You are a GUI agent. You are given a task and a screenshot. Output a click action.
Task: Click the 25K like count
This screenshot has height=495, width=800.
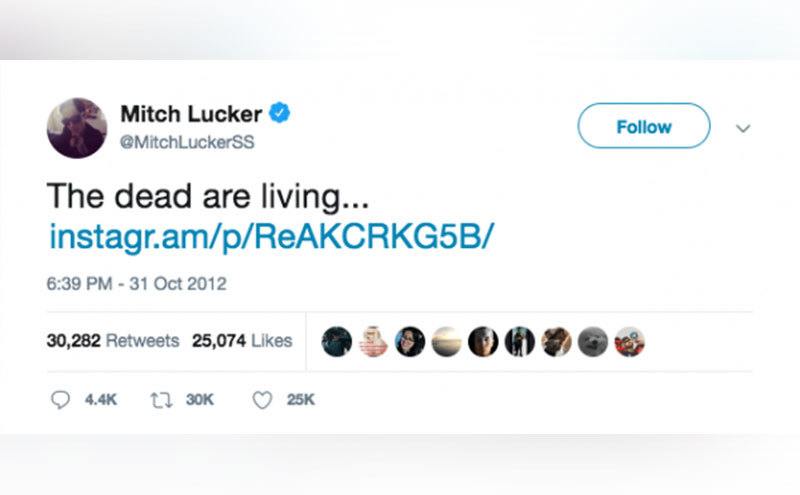click(x=300, y=400)
